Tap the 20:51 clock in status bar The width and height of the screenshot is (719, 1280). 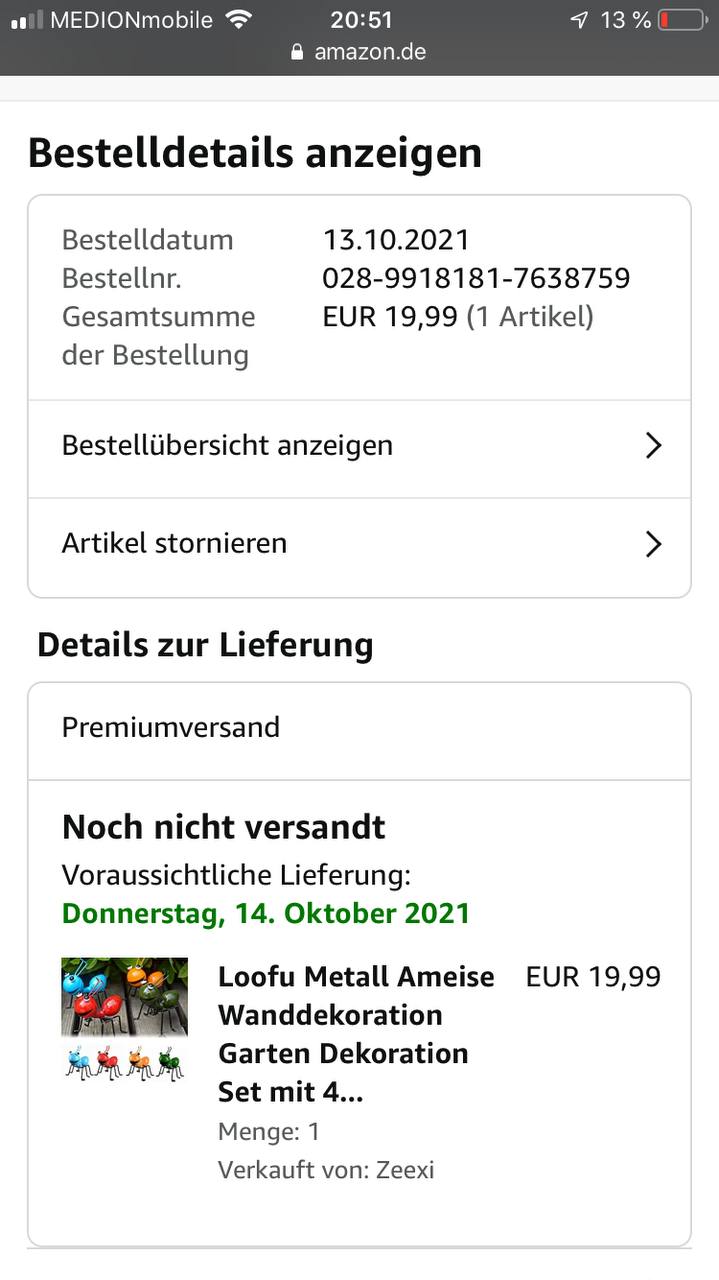point(361,20)
